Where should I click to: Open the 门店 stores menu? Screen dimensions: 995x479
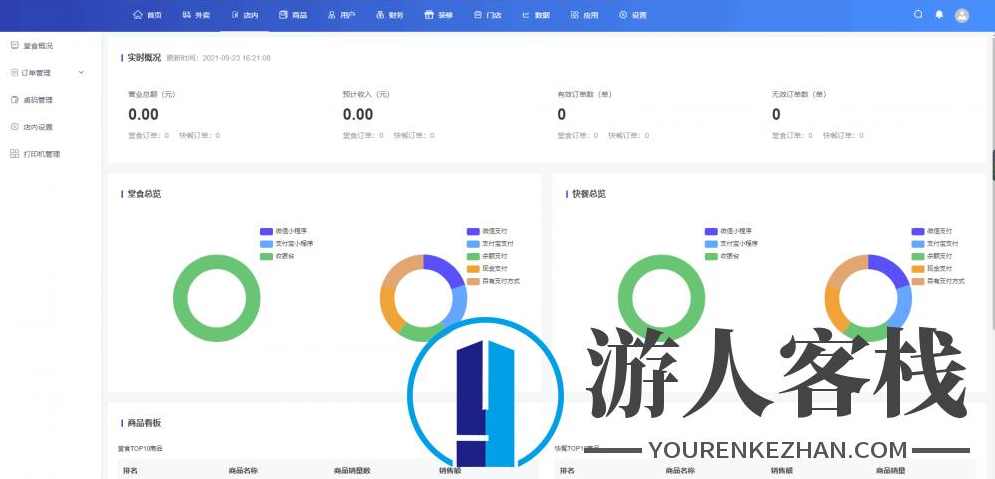pos(487,15)
